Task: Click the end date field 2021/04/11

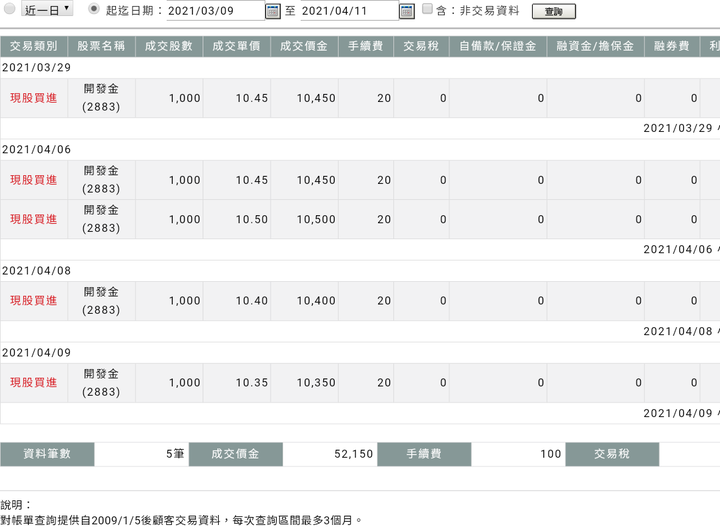Action: tap(349, 11)
